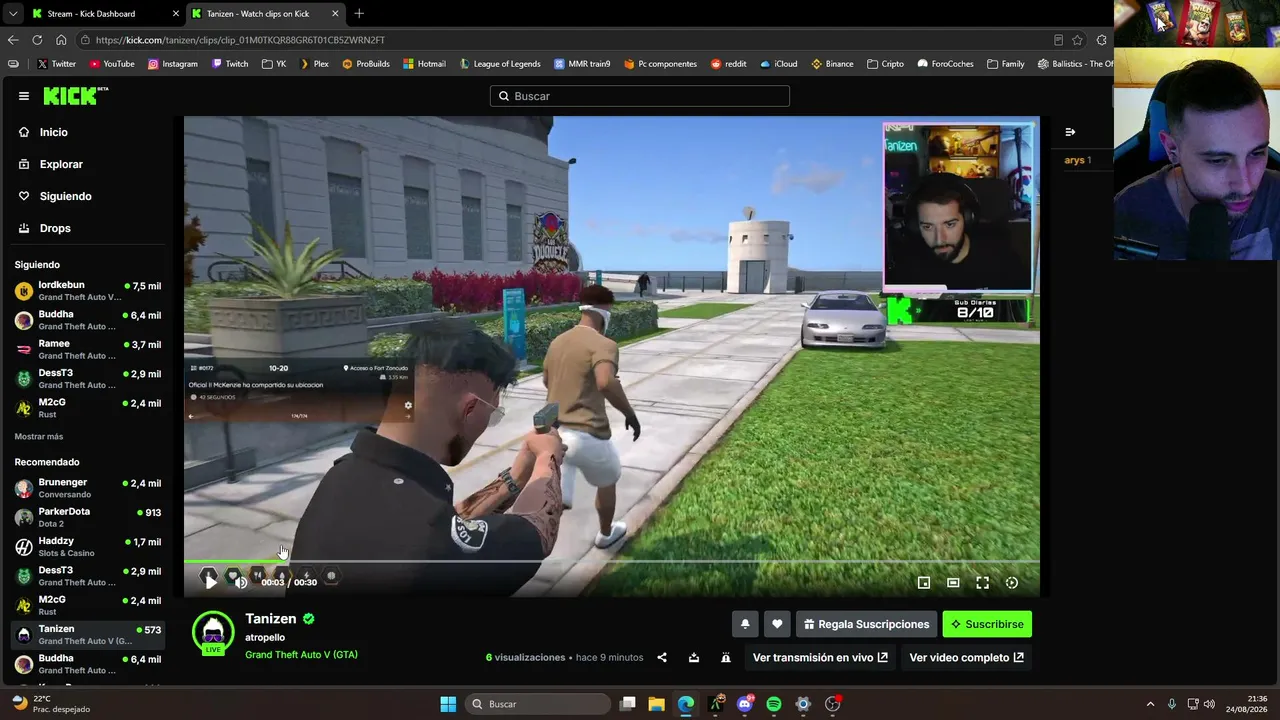Open the Twitter bookmark
This screenshot has width=1280, height=720.
point(56,64)
